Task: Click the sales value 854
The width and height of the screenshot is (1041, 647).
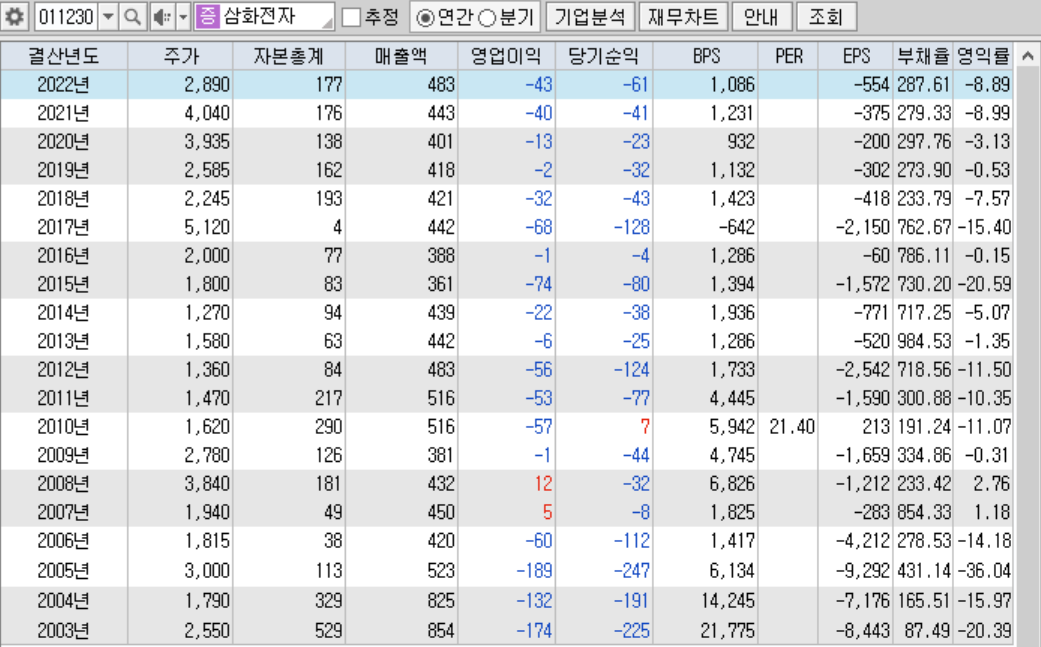Action: click(x=441, y=630)
